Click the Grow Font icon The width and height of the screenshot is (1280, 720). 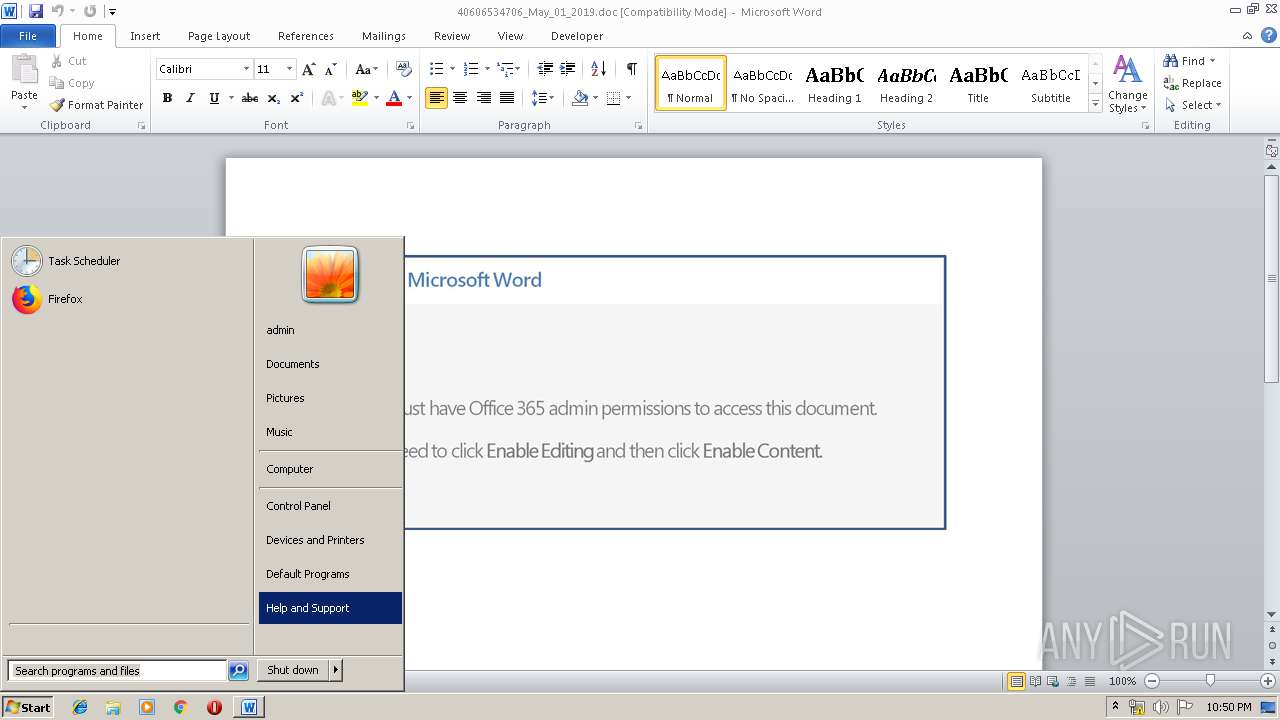309,69
